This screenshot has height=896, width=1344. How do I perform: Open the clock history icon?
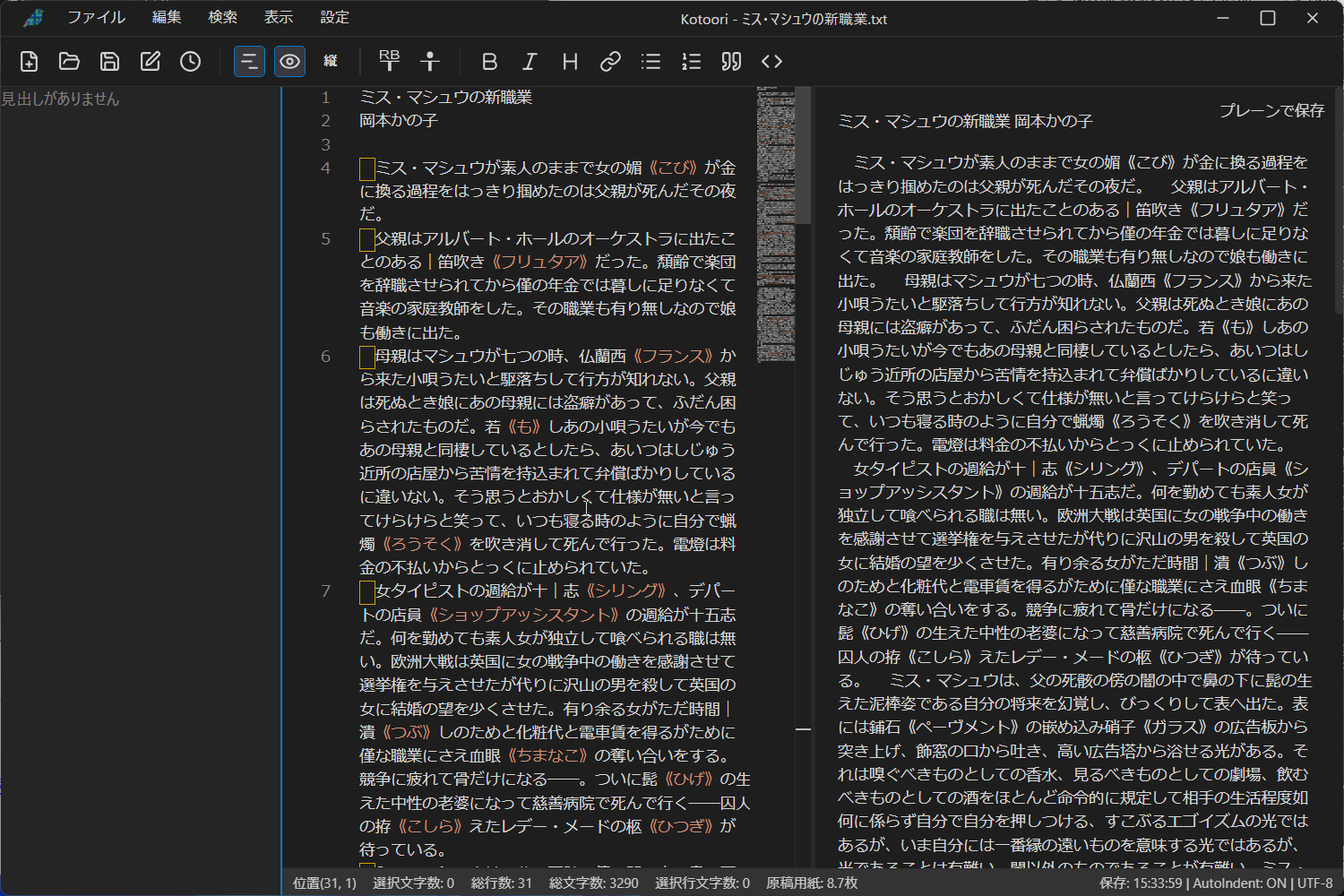[x=190, y=62]
